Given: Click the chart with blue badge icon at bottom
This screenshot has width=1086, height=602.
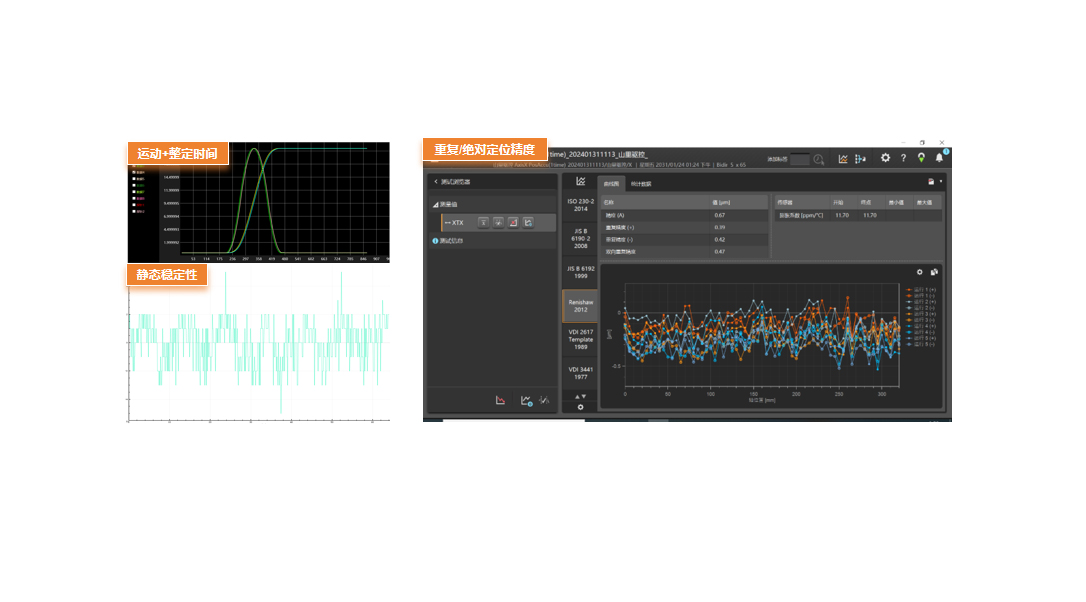Looking at the screenshot, I should [526, 400].
